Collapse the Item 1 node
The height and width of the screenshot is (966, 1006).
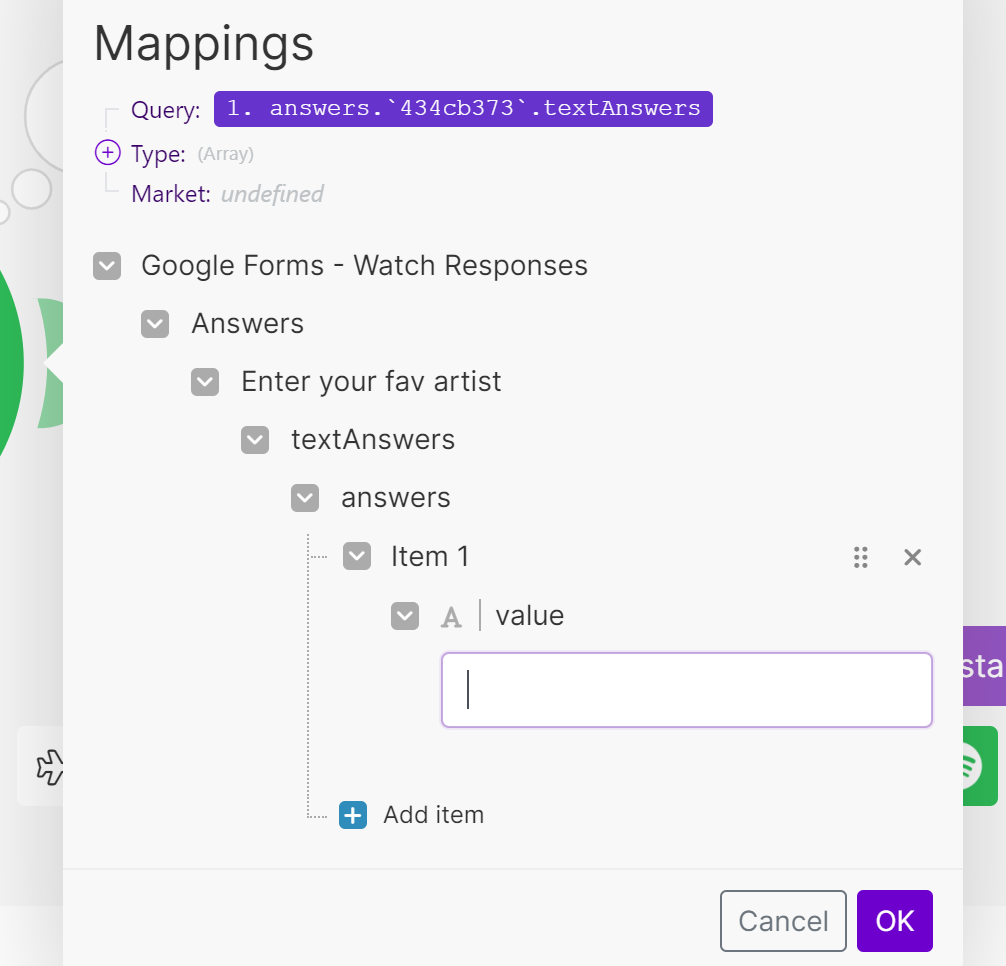(357, 556)
